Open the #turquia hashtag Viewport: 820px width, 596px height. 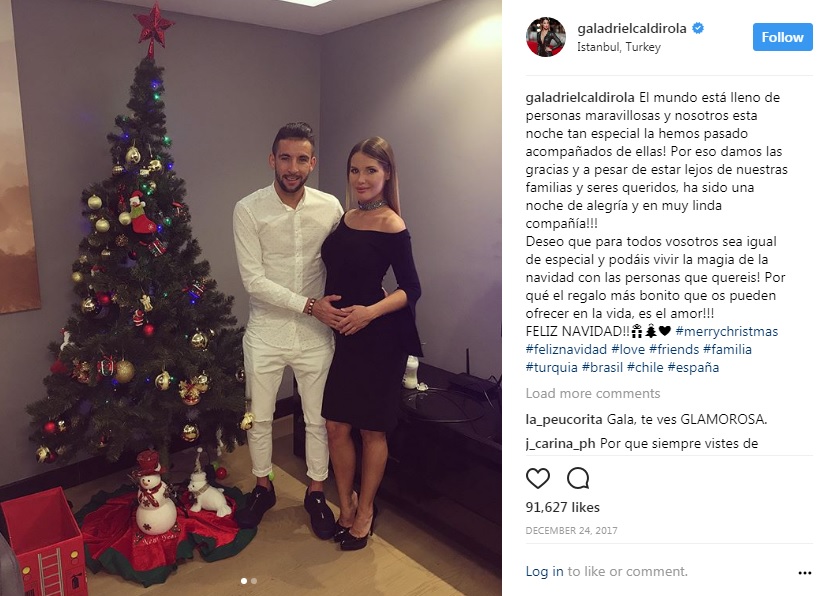click(x=552, y=368)
